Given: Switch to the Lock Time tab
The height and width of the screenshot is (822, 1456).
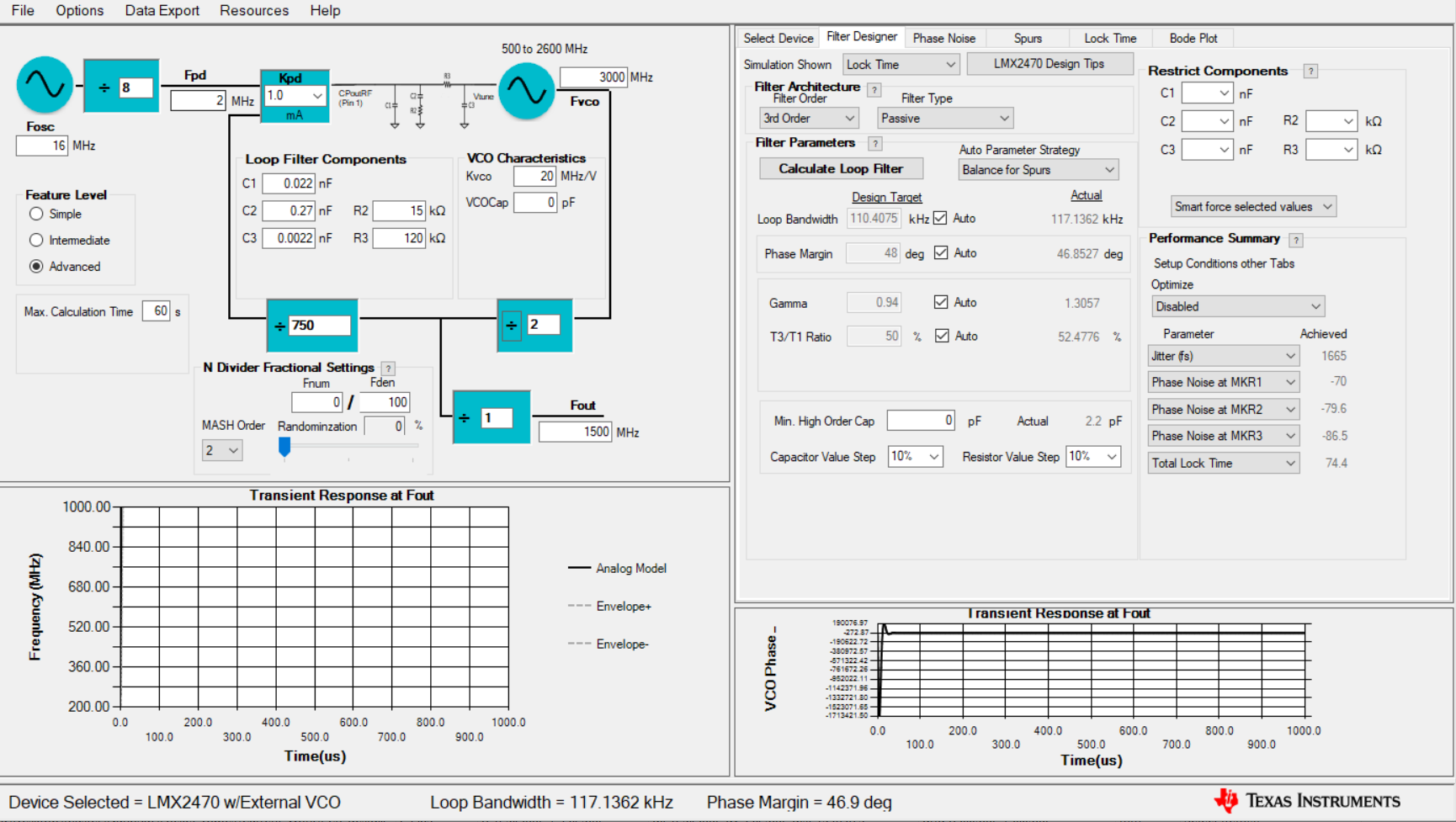Looking at the screenshot, I should tap(1110, 38).
